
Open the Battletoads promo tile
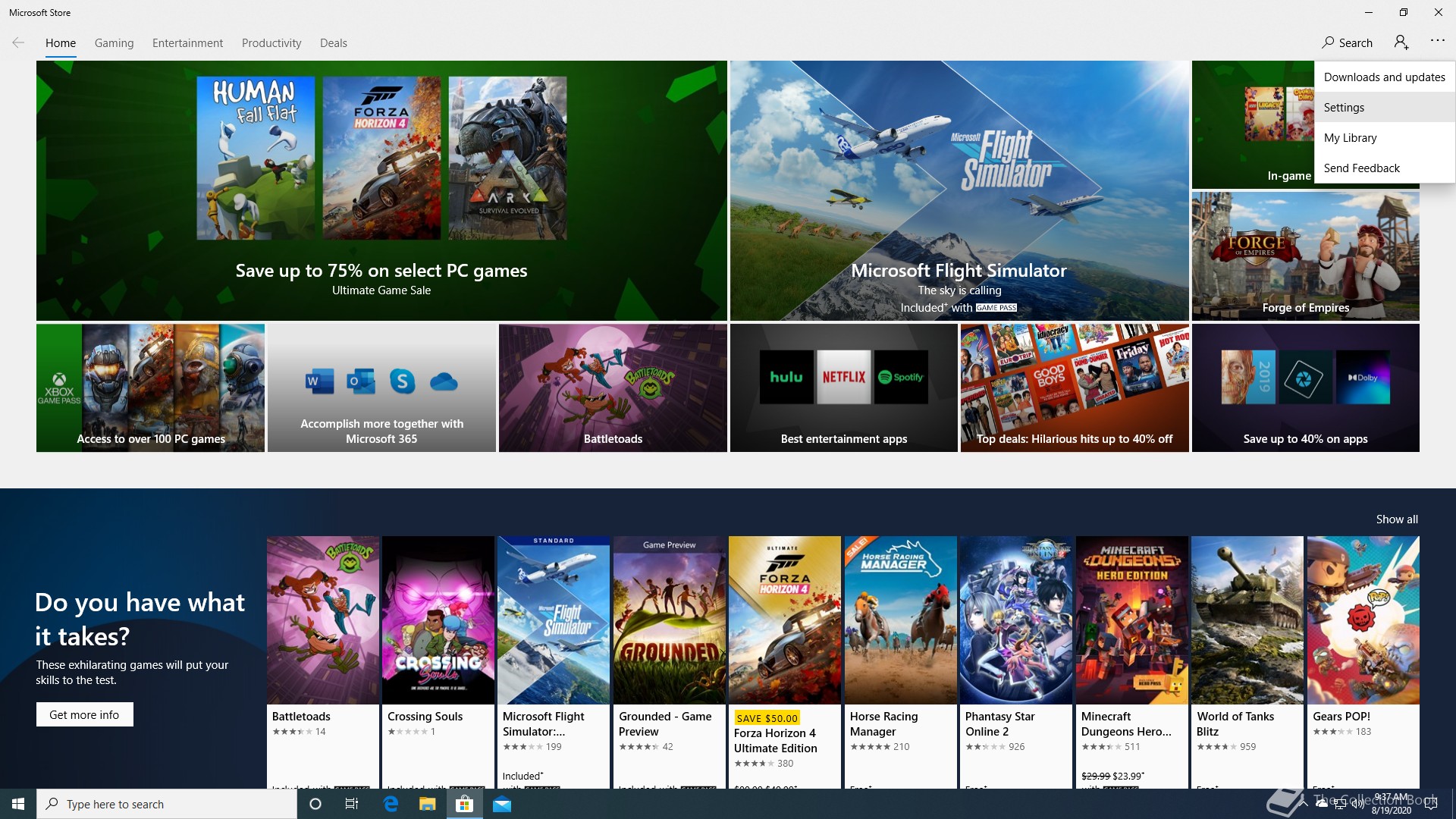click(x=613, y=388)
